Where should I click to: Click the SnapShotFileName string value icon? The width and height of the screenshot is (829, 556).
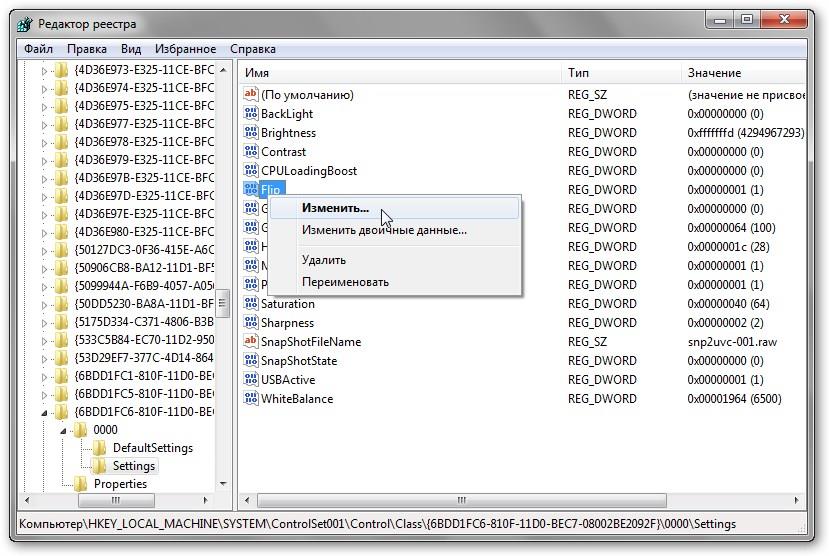pos(251,342)
